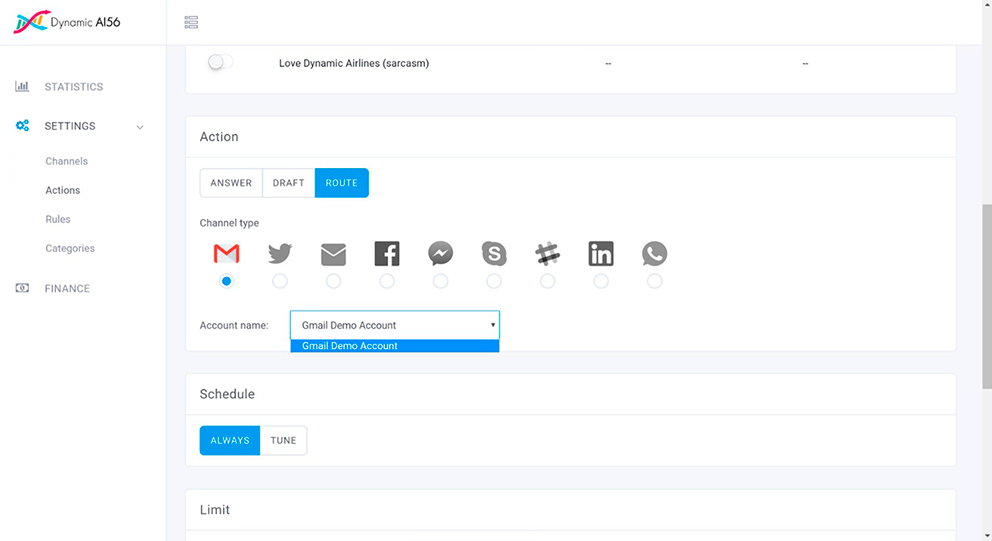Collapse the Settings menu chevron
This screenshot has height=541, width=992.
140,127
